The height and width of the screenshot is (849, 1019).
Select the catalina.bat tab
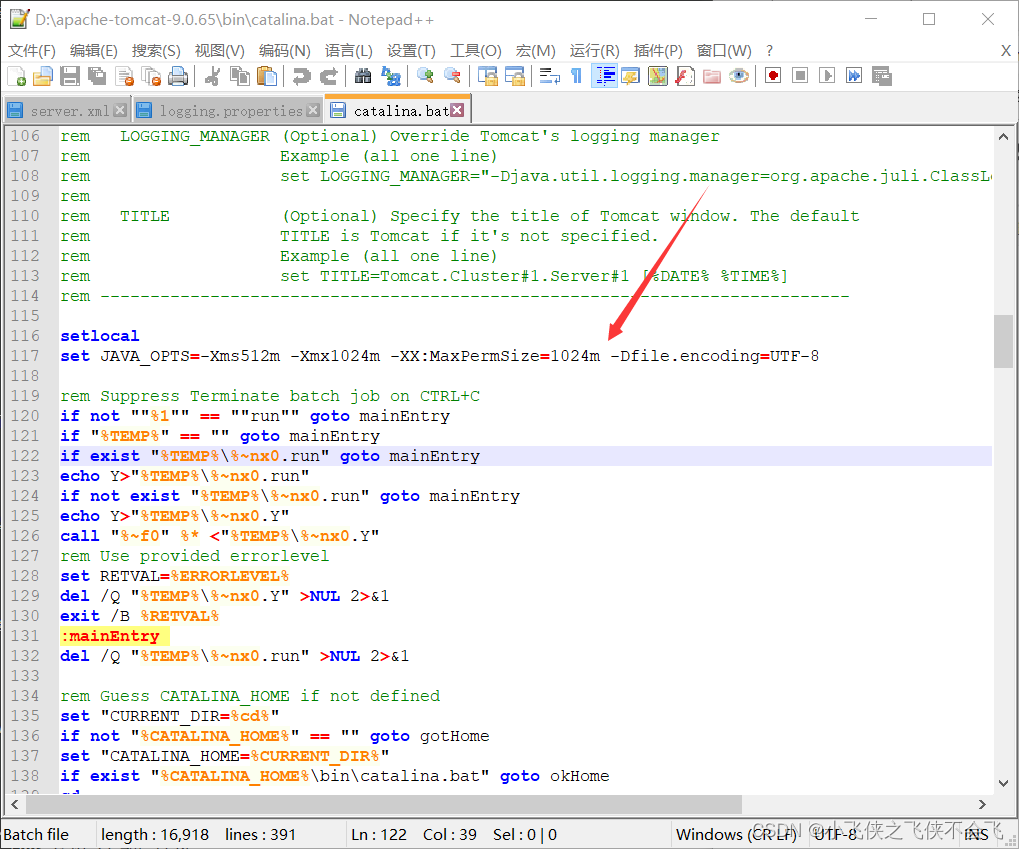click(401, 111)
